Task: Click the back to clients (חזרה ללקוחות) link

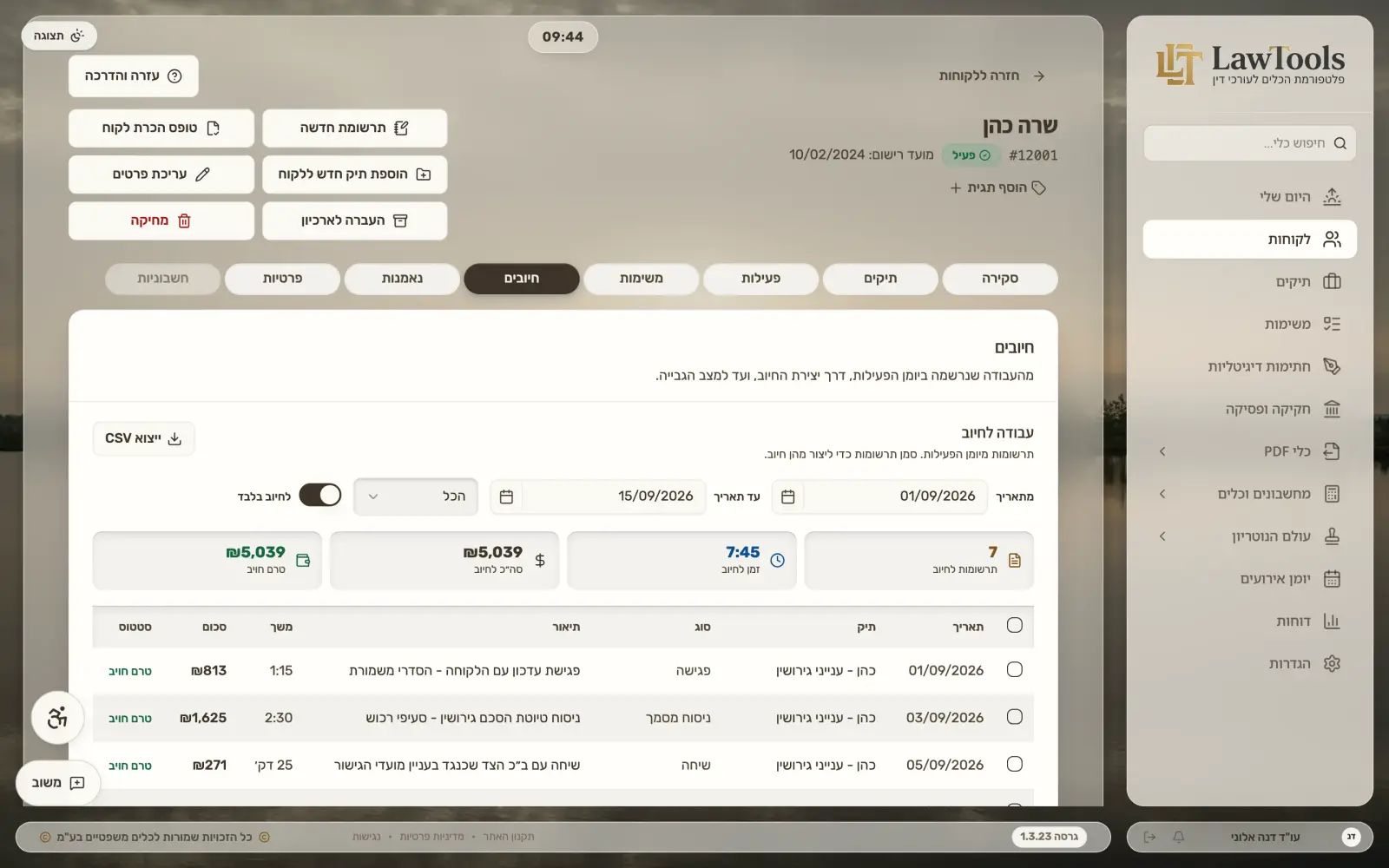Action: [x=991, y=76]
